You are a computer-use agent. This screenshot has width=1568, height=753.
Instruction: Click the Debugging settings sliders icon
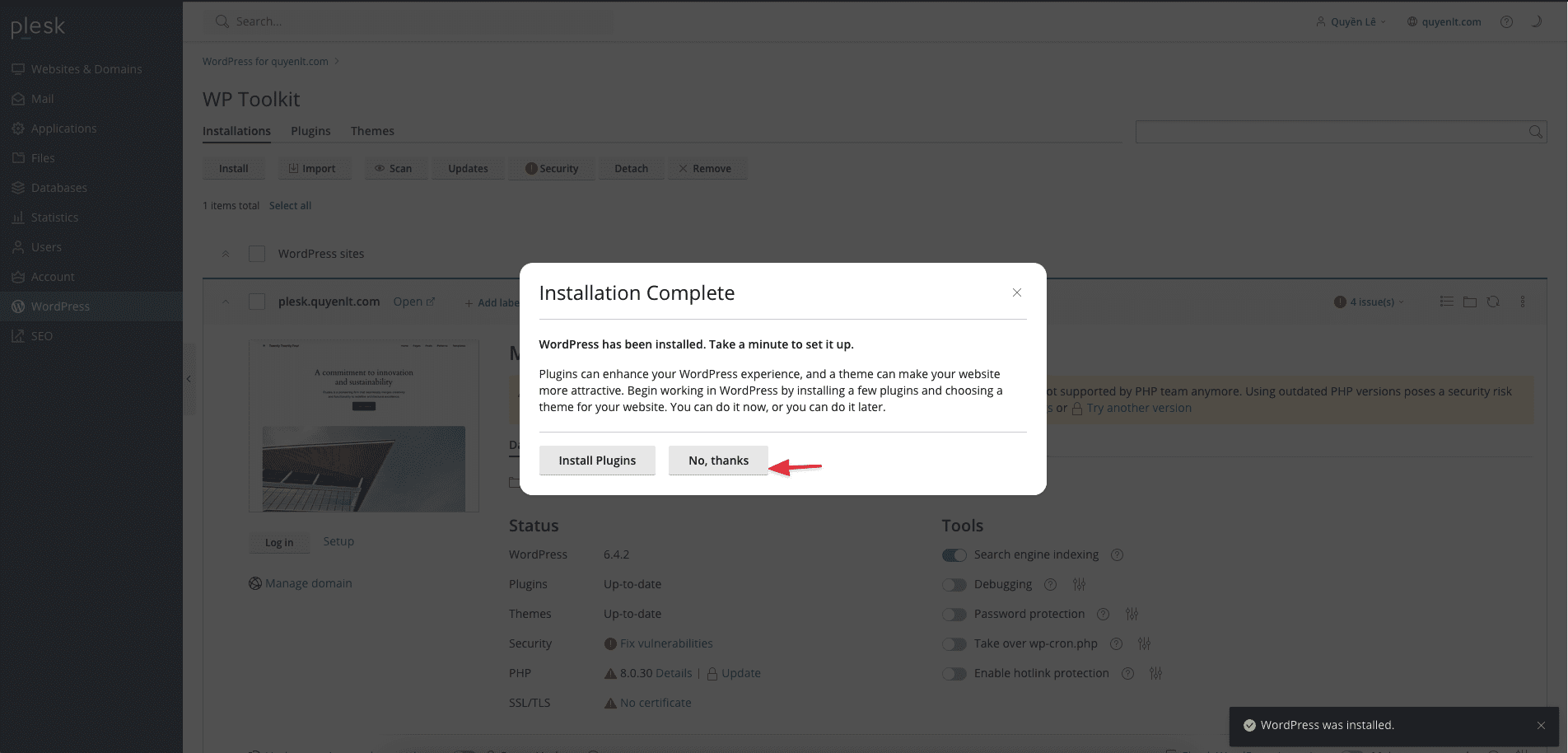1079,584
